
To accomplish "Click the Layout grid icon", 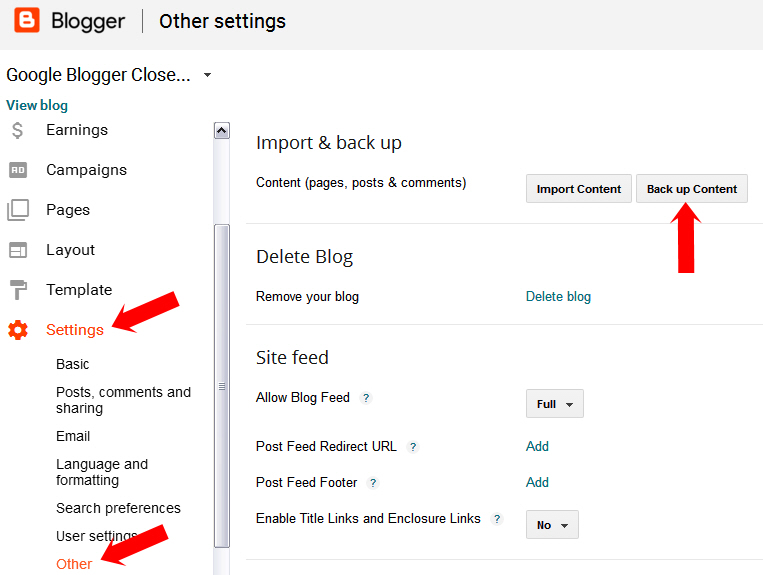I will (x=18, y=250).
